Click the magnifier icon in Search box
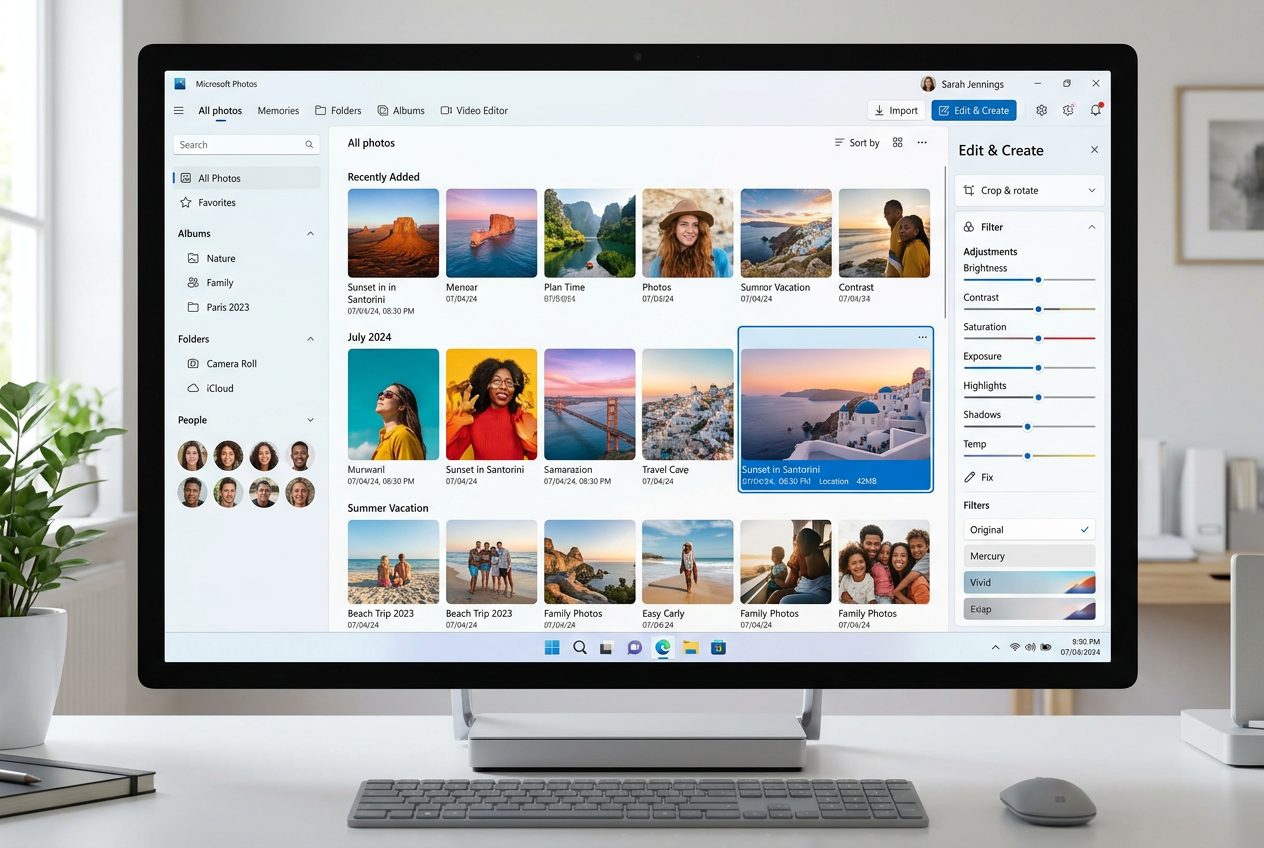Image resolution: width=1264 pixels, height=848 pixels. (309, 145)
